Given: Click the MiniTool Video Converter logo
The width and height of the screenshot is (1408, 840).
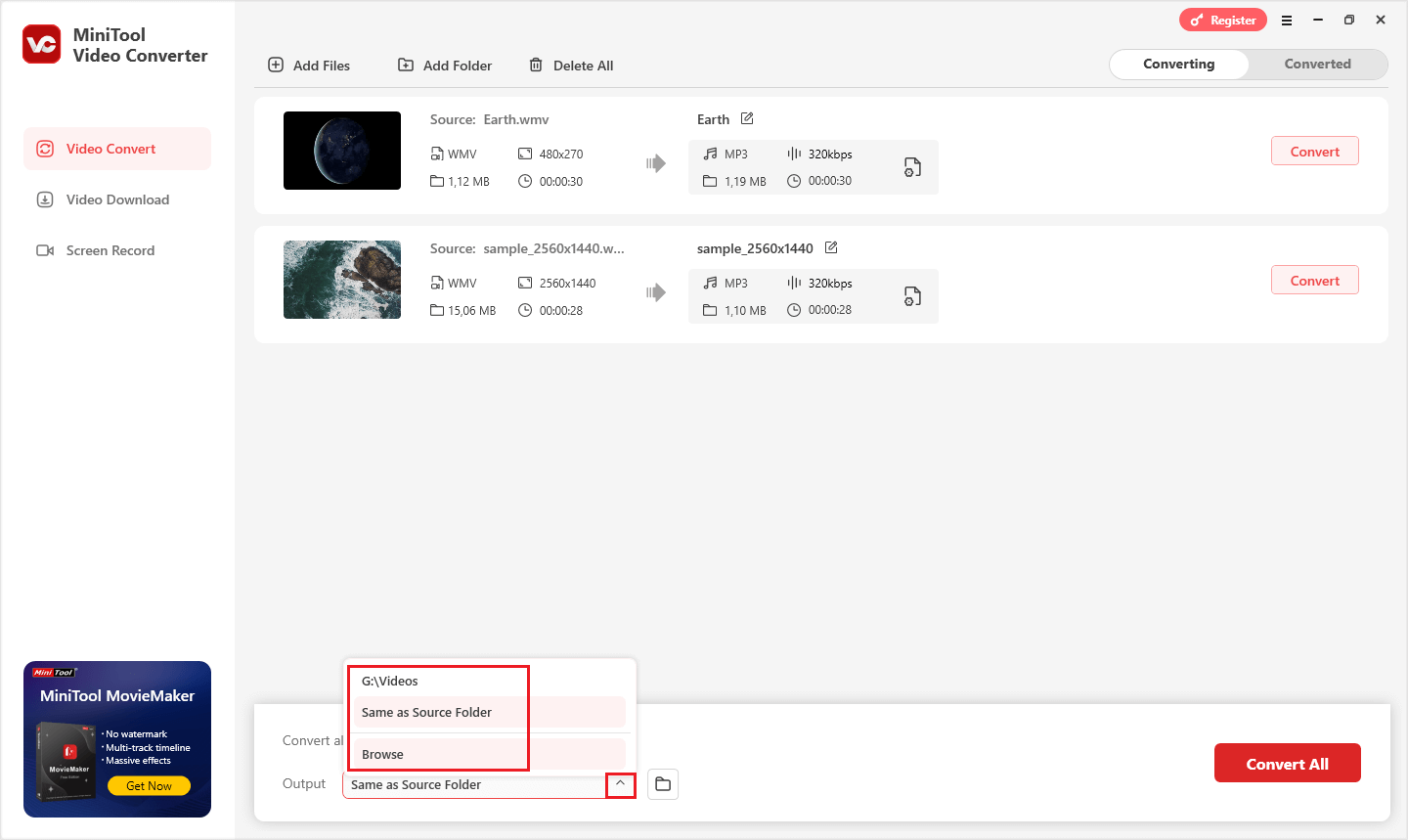Looking at the screenshot, I should click(42, 44).
